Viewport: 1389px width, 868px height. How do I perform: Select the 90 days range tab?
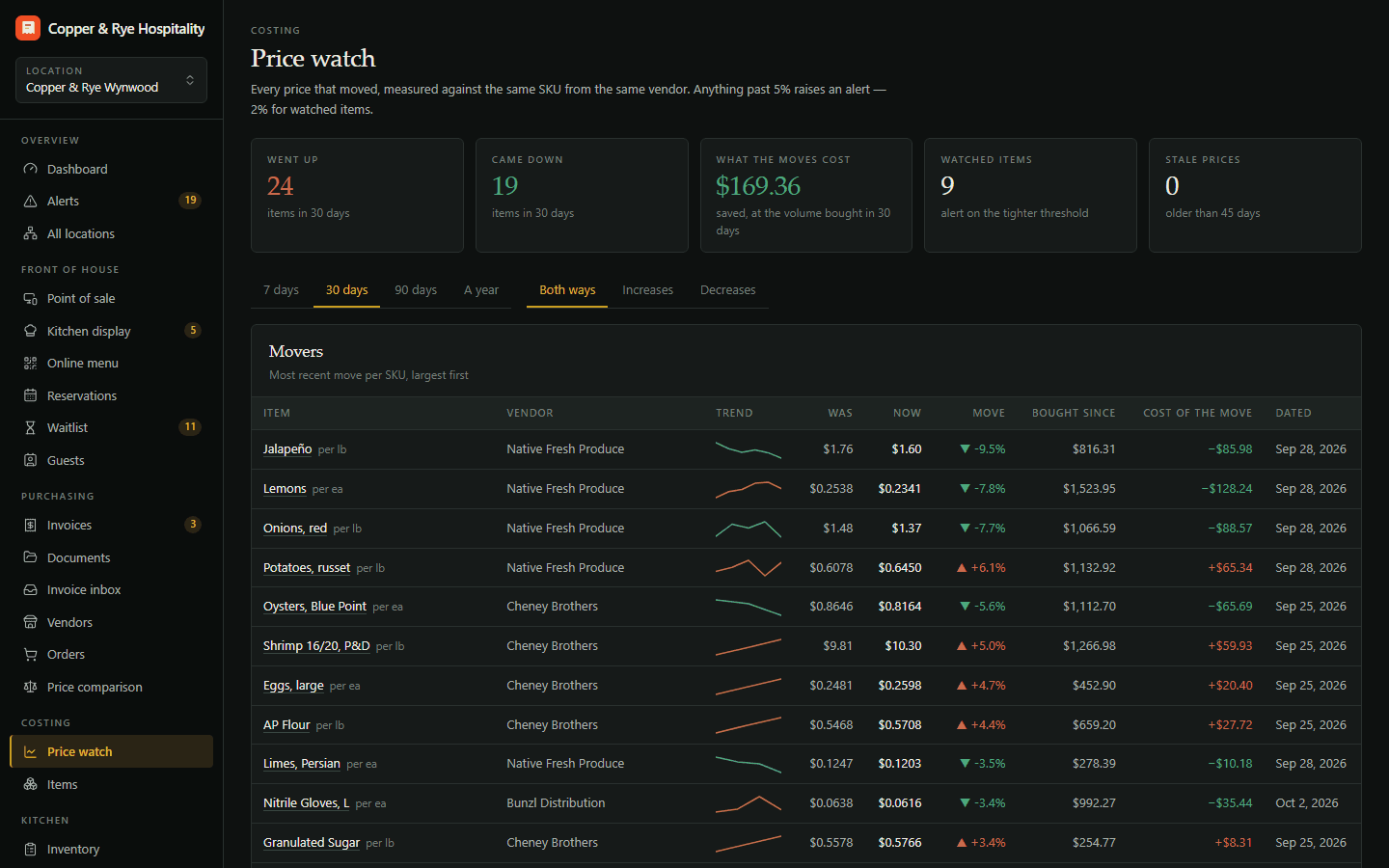click(x=416, y=289)
